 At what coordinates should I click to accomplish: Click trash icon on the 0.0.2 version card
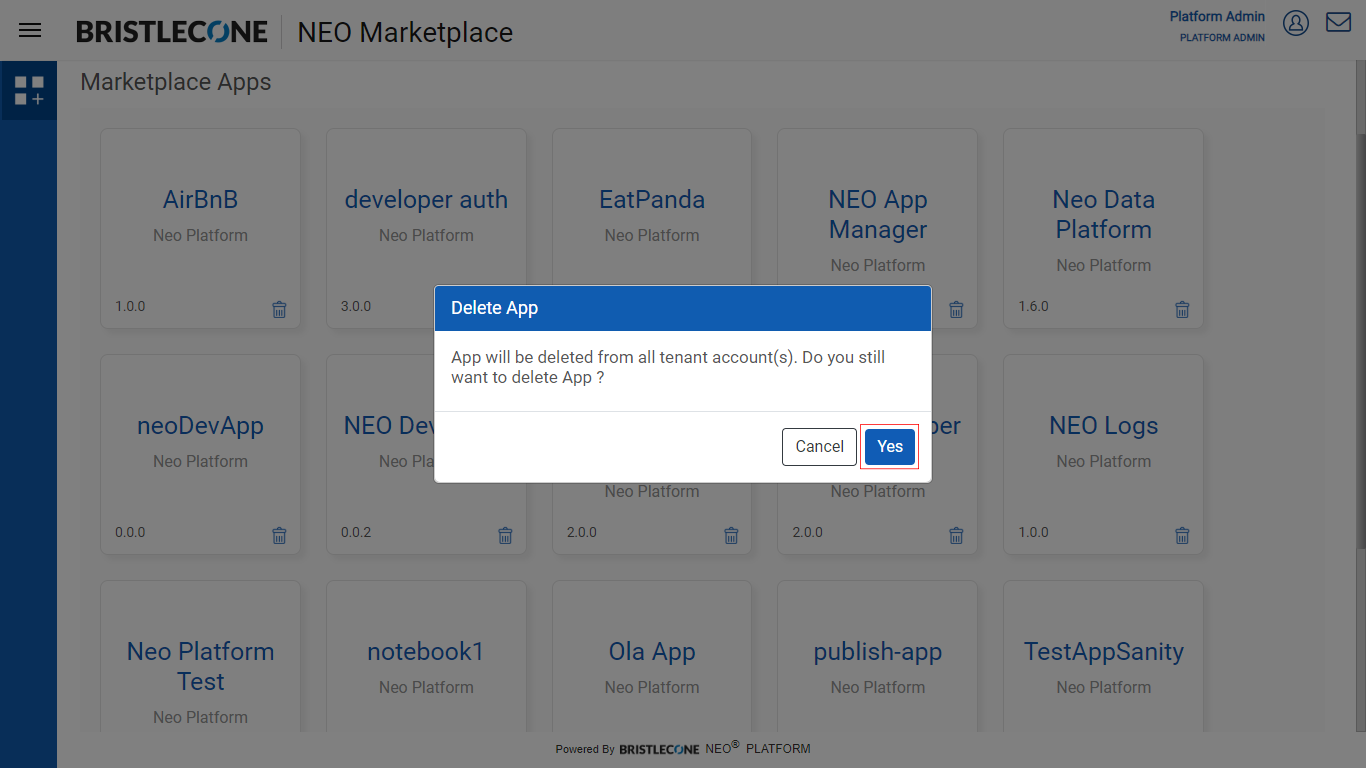(506, 536)
